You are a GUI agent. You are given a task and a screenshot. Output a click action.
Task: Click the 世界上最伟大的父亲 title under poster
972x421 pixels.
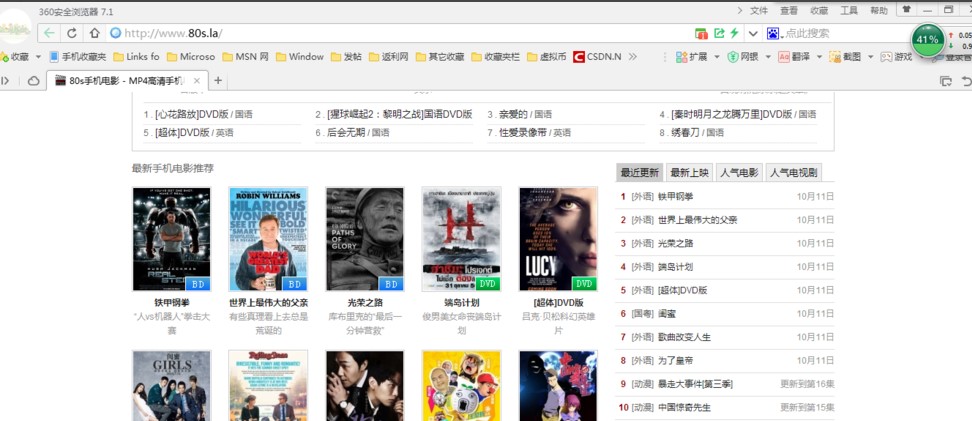(x=268, y=303)
